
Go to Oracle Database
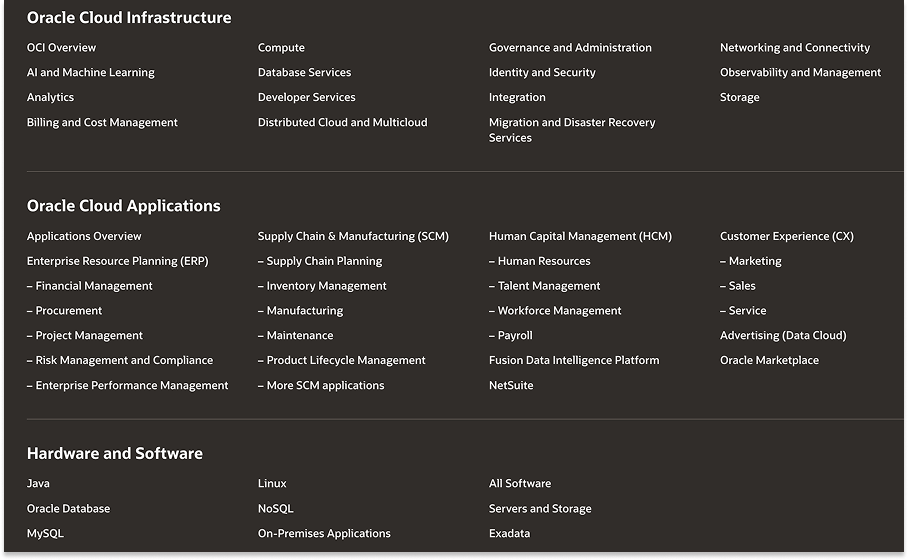68,508
